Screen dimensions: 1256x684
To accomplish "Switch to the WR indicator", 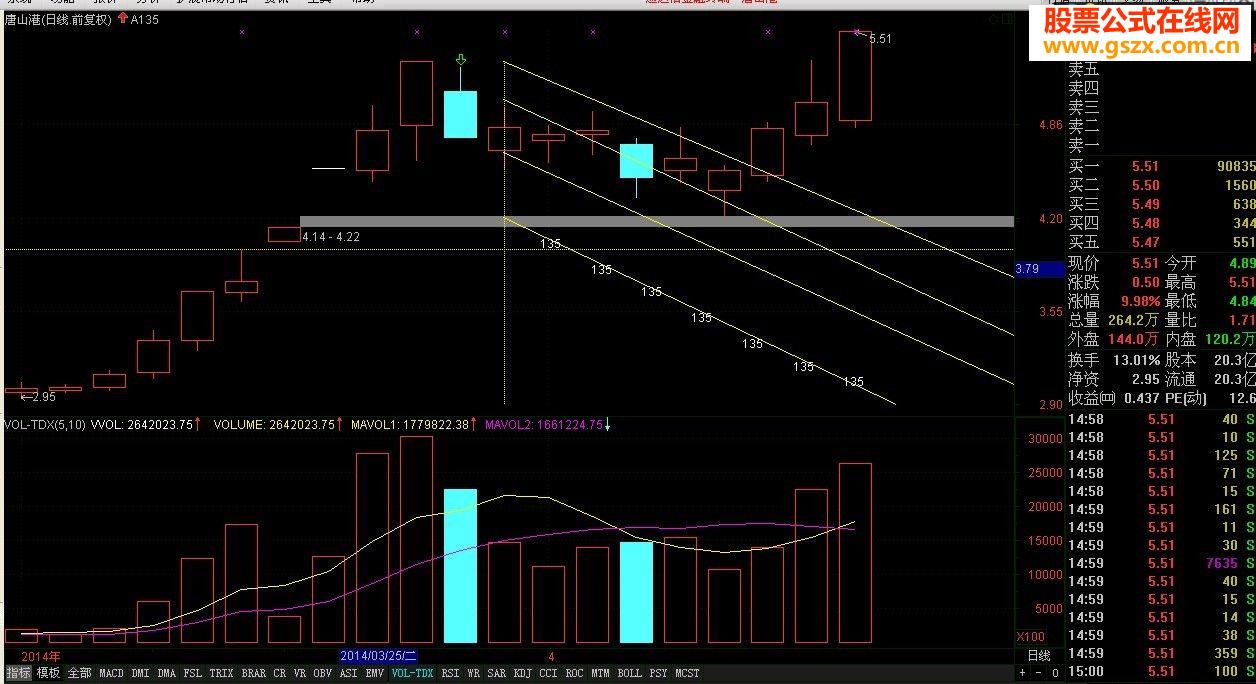I will point(473,674).
